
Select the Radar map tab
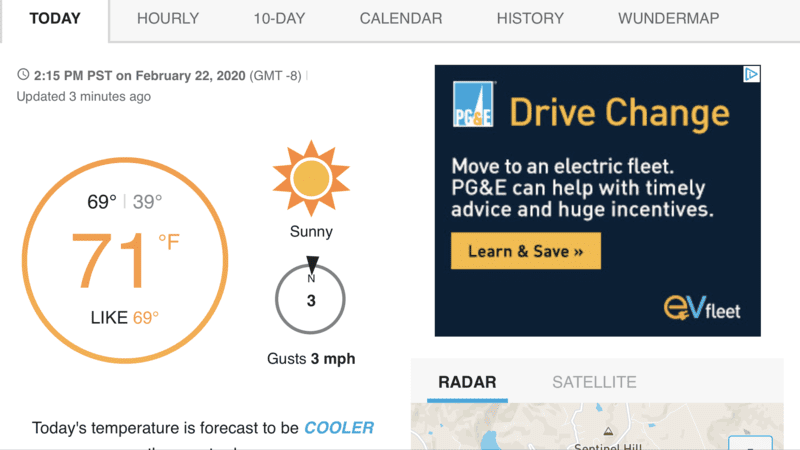[x=467, y=382]
